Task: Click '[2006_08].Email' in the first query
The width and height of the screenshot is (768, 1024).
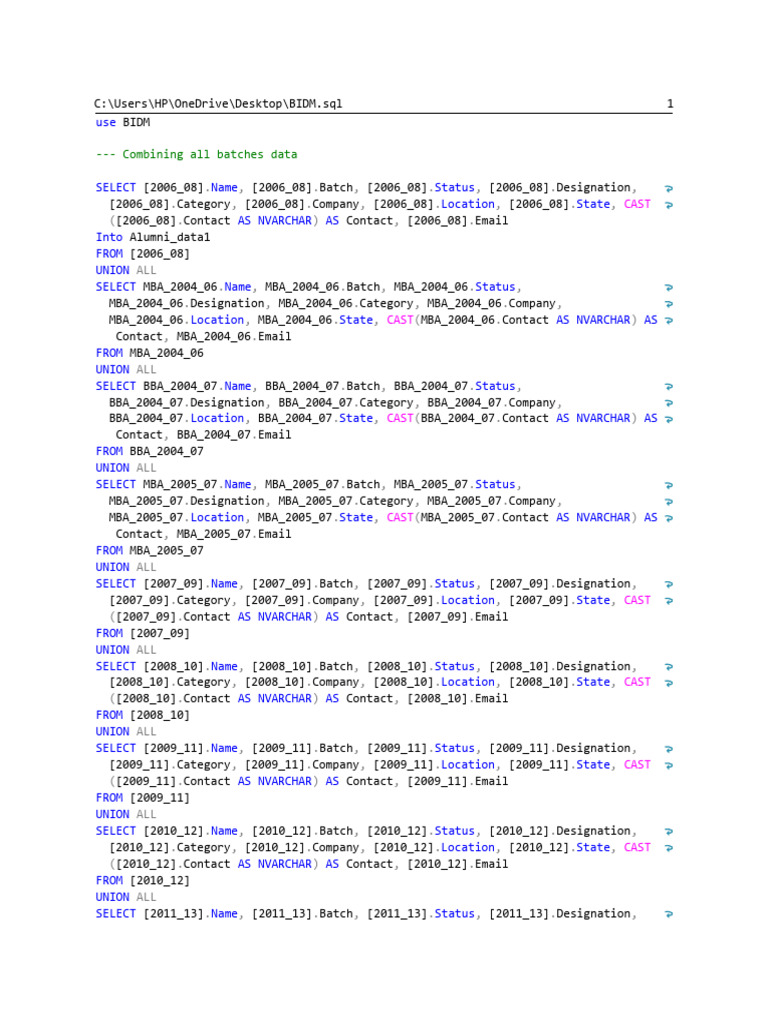Action: pos(458,221)
